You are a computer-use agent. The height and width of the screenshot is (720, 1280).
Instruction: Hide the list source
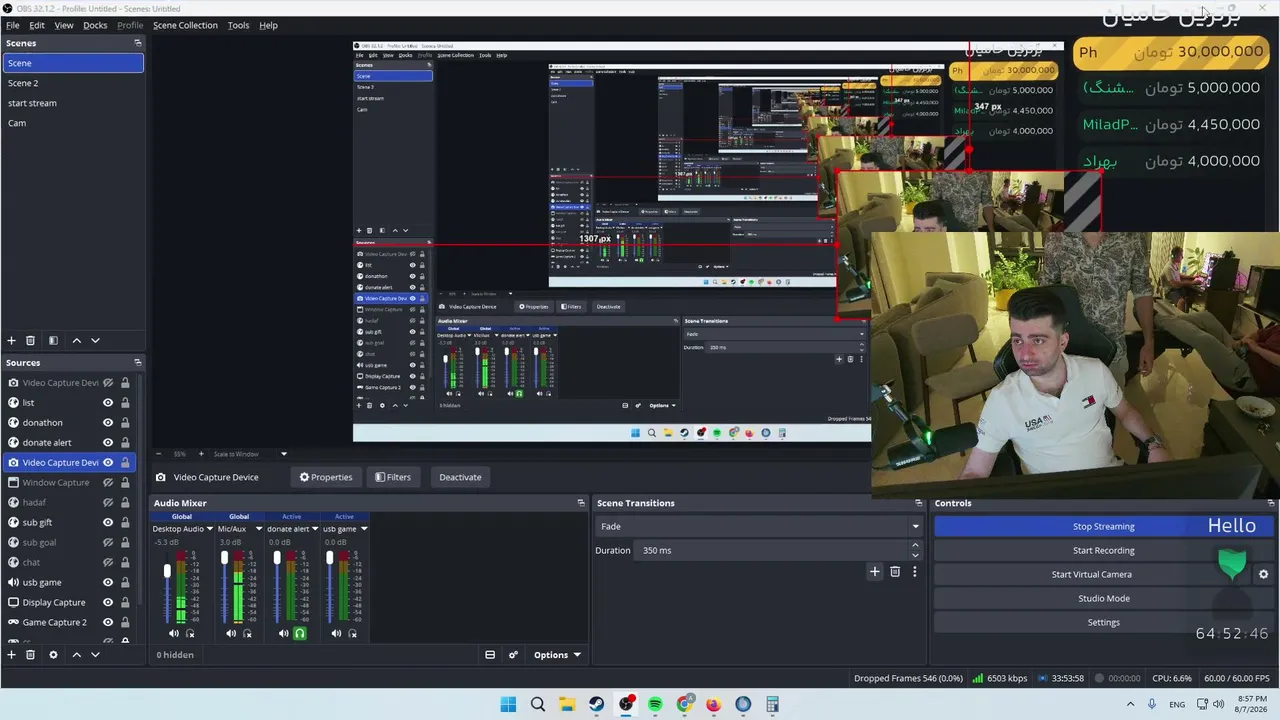click(108, 403)
